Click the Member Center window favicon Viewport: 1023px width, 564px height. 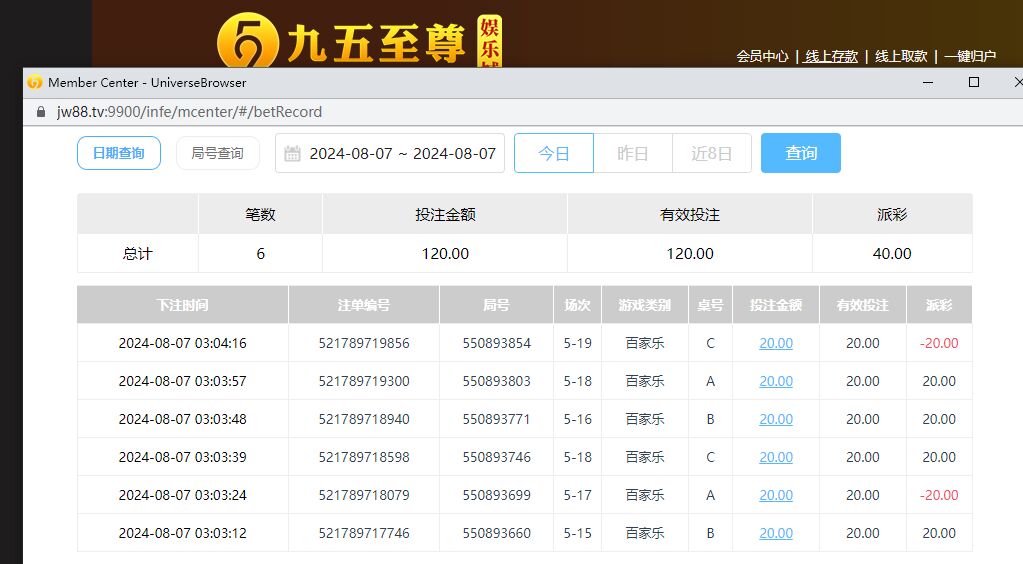point(35,82)
